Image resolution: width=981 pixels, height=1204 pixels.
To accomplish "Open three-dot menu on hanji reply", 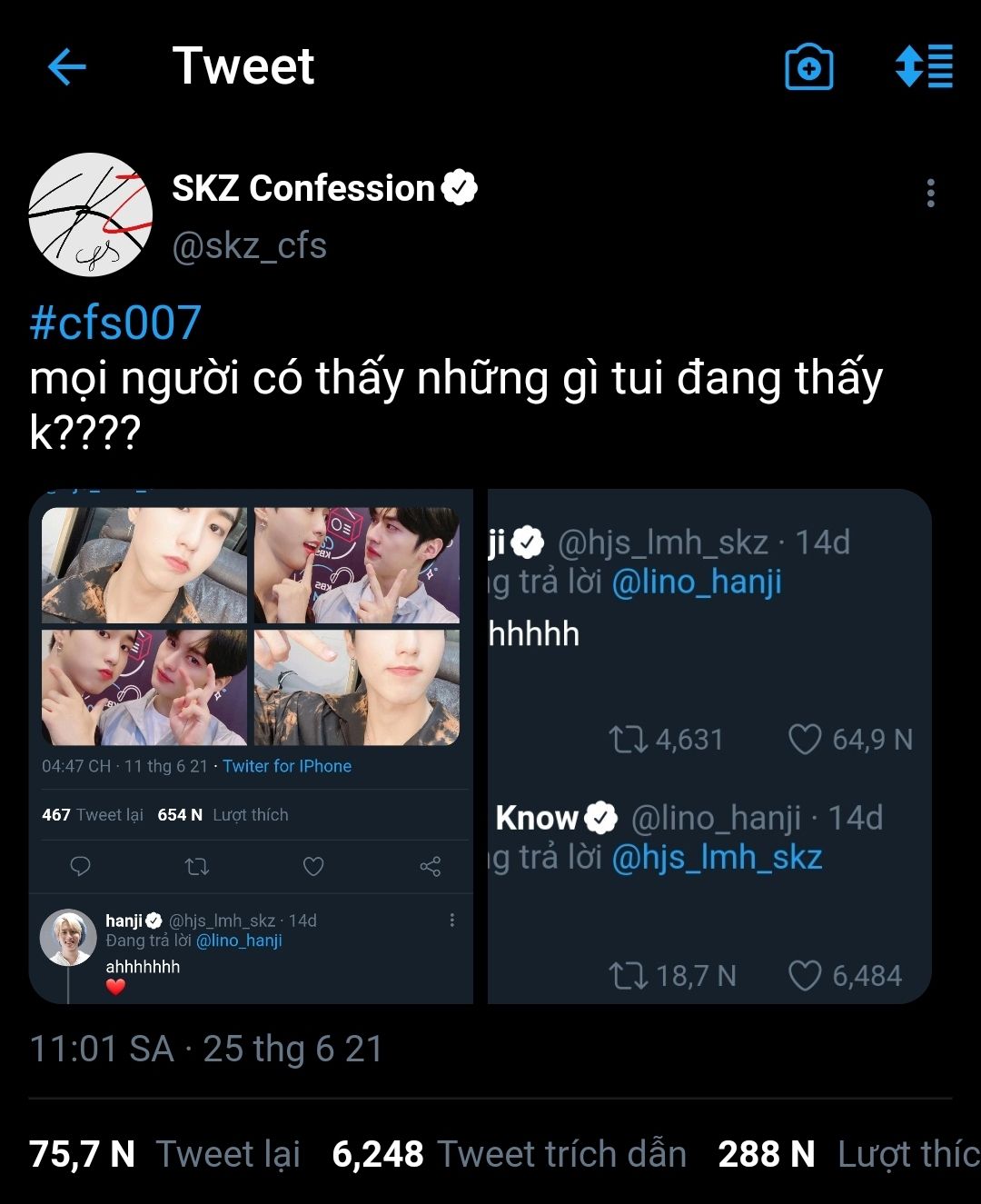I will tap(451, 920).
